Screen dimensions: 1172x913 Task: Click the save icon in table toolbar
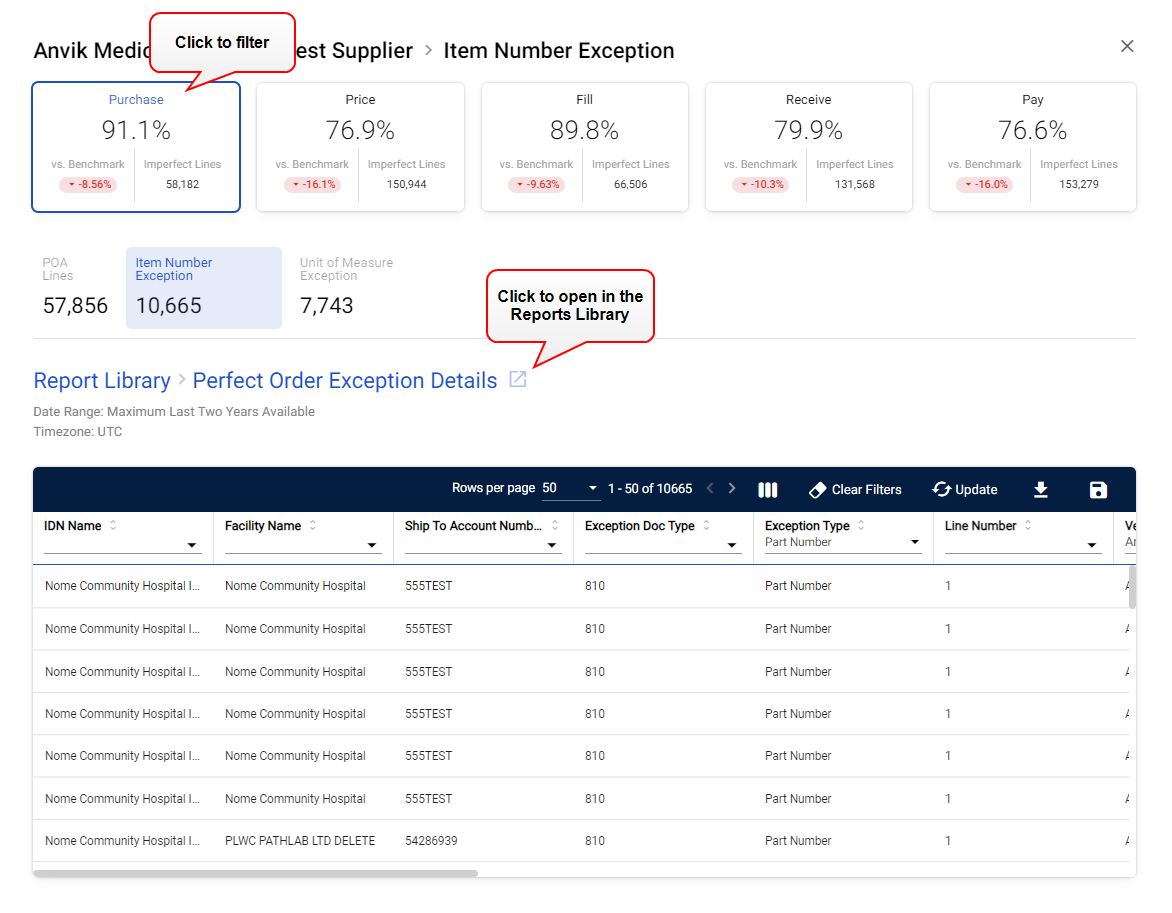tap(1098, 489)
